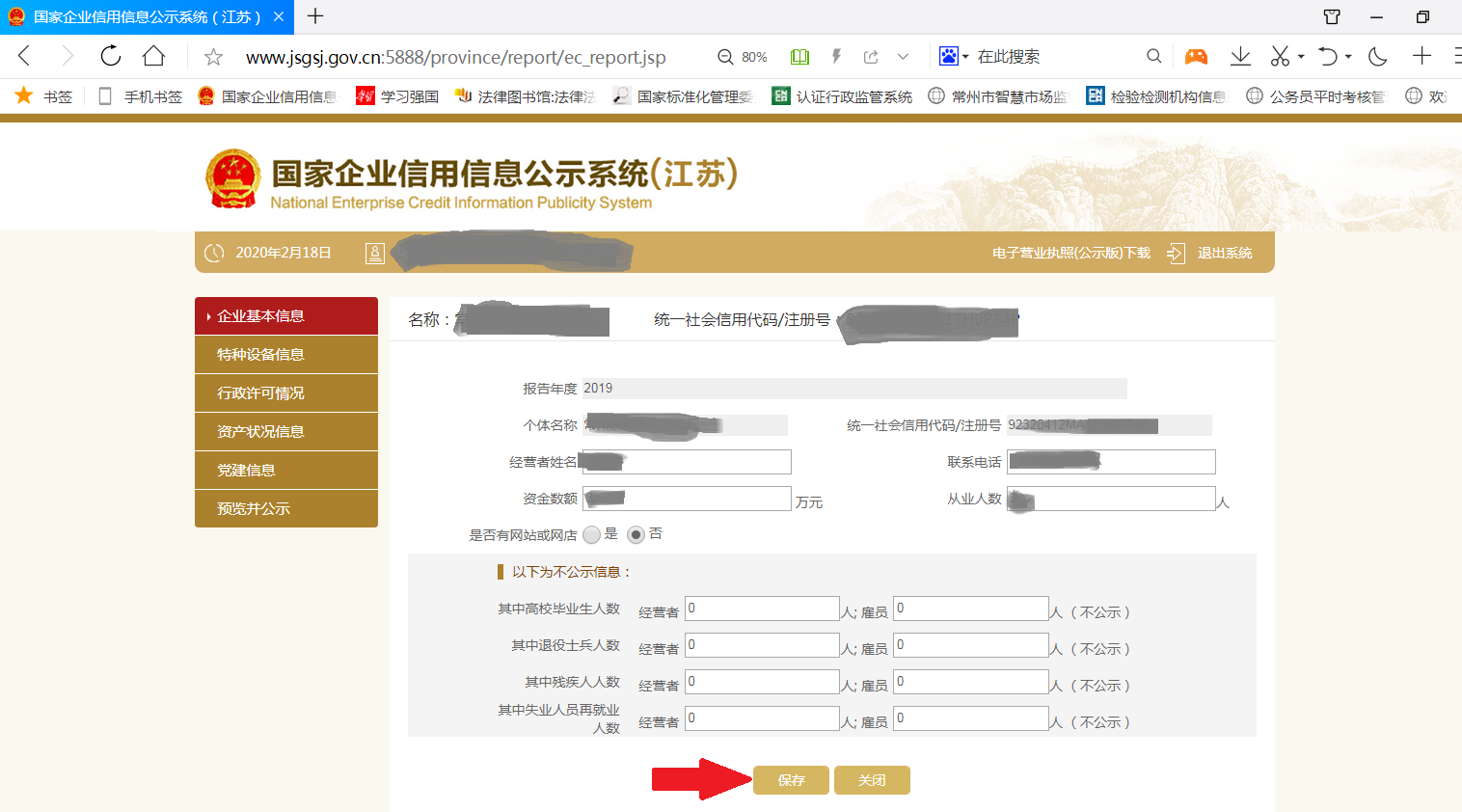
Task: Select 否 for having a website
Action: point(636,534)
